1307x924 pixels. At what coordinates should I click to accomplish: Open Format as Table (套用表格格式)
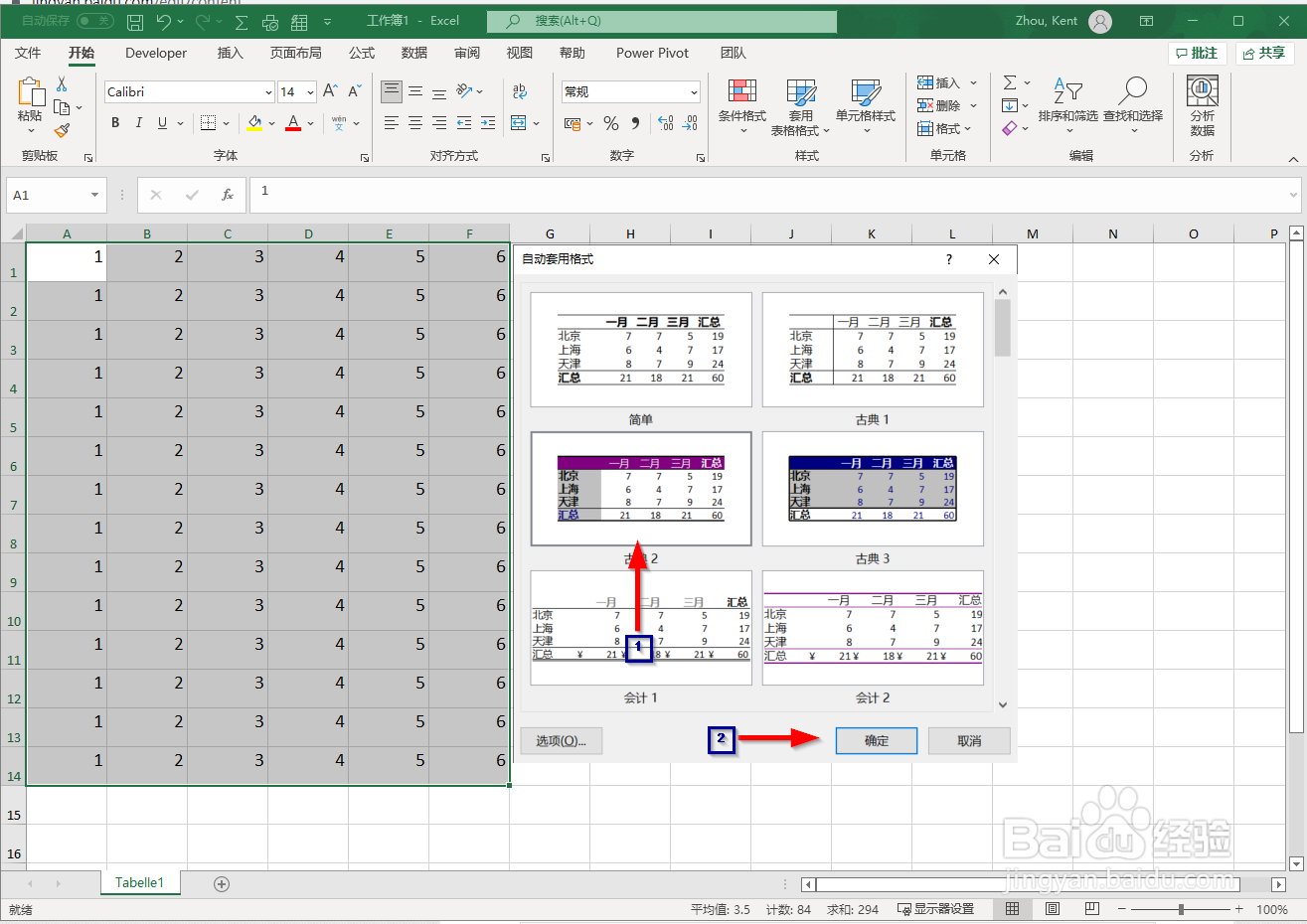[x=801, y=106]
